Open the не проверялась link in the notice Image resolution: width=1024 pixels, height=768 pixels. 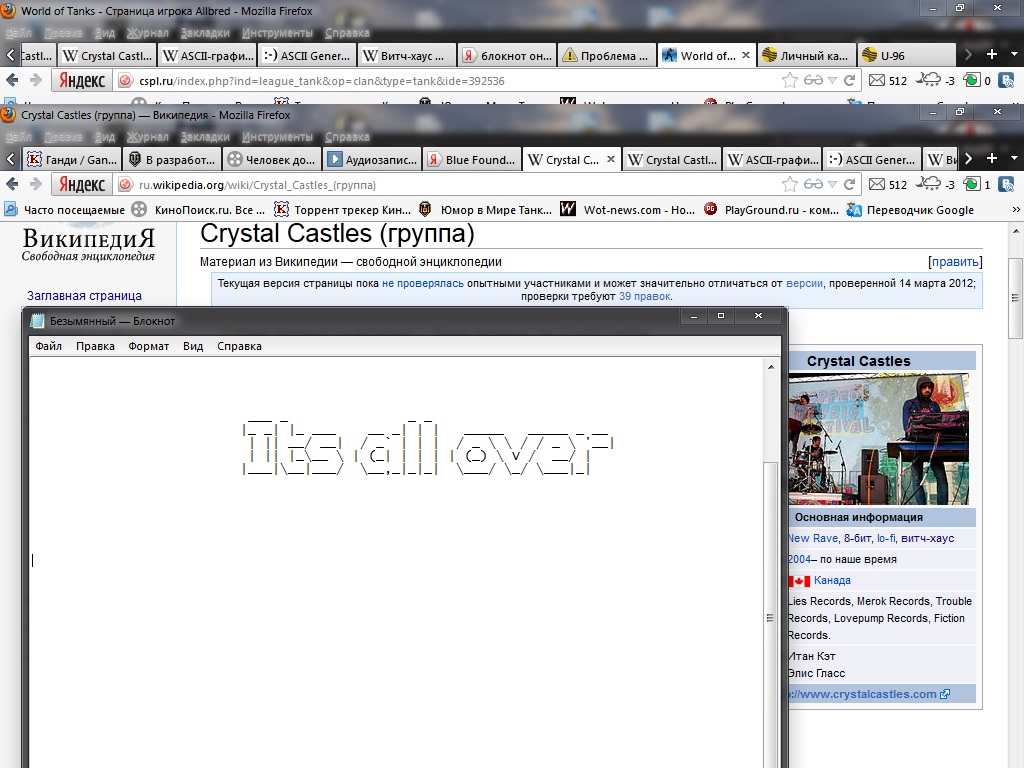[x=423, y=283]
